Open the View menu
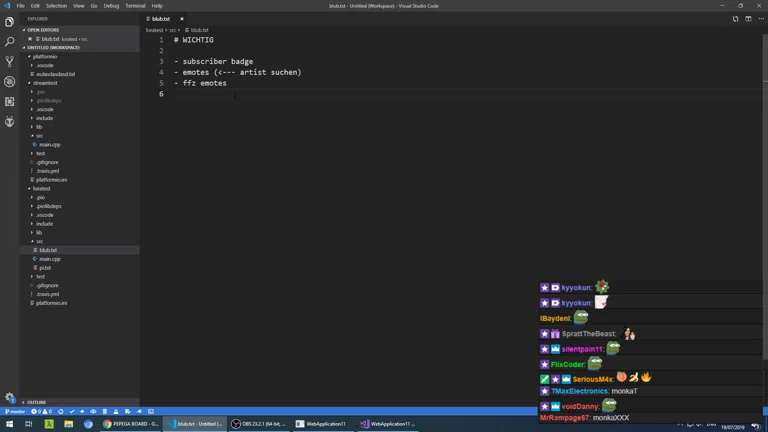The width and height of the screenshot is (768, 432). pyautogui.click(x=78, y=6)
